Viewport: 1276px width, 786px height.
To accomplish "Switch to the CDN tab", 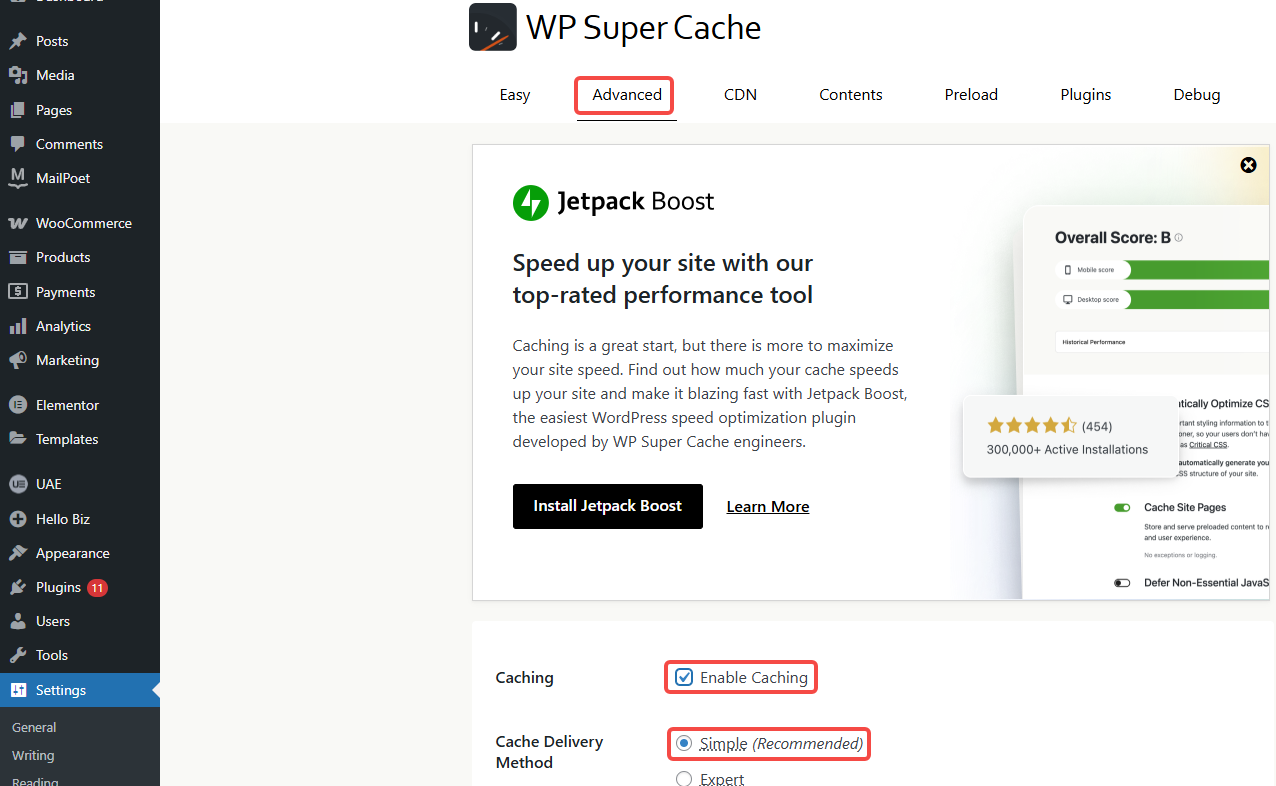I will coord(740,95).
